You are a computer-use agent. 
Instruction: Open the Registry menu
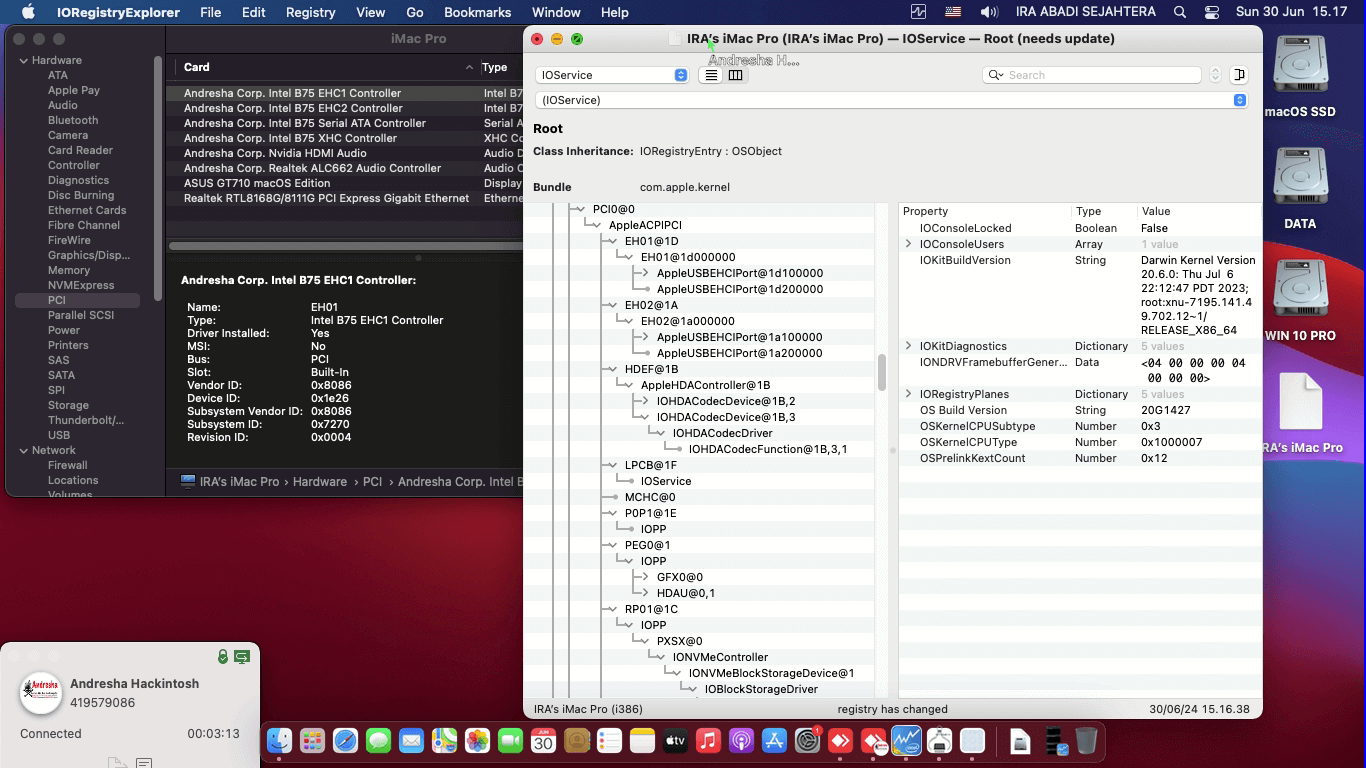click(x=310, y=12)
